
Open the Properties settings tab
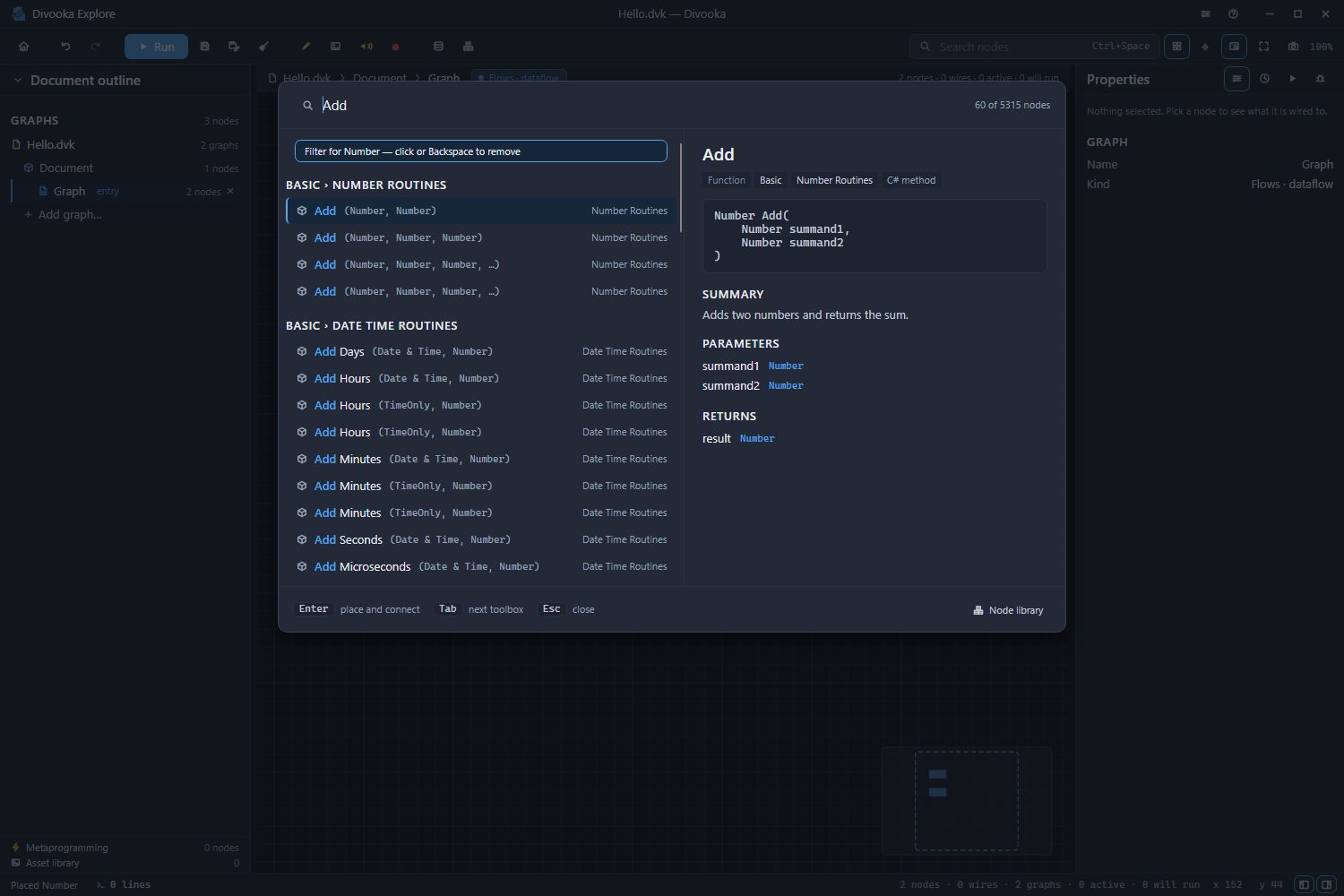(x=1236, y=79)
